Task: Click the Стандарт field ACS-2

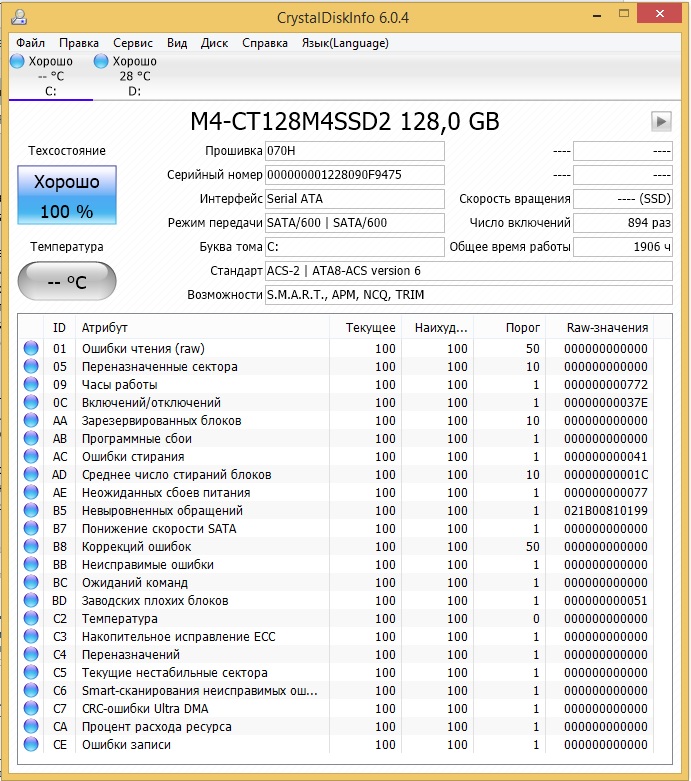Action: tap(468, 270)
